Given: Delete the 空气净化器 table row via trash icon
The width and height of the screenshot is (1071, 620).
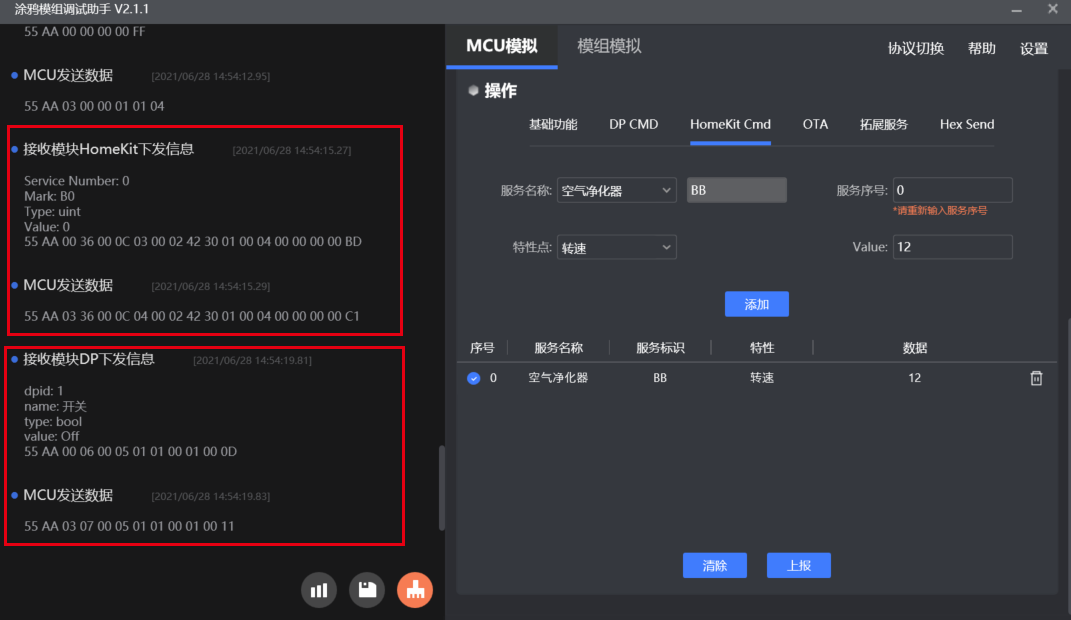Looking at the screenshot, I should tap(1035, 378).
